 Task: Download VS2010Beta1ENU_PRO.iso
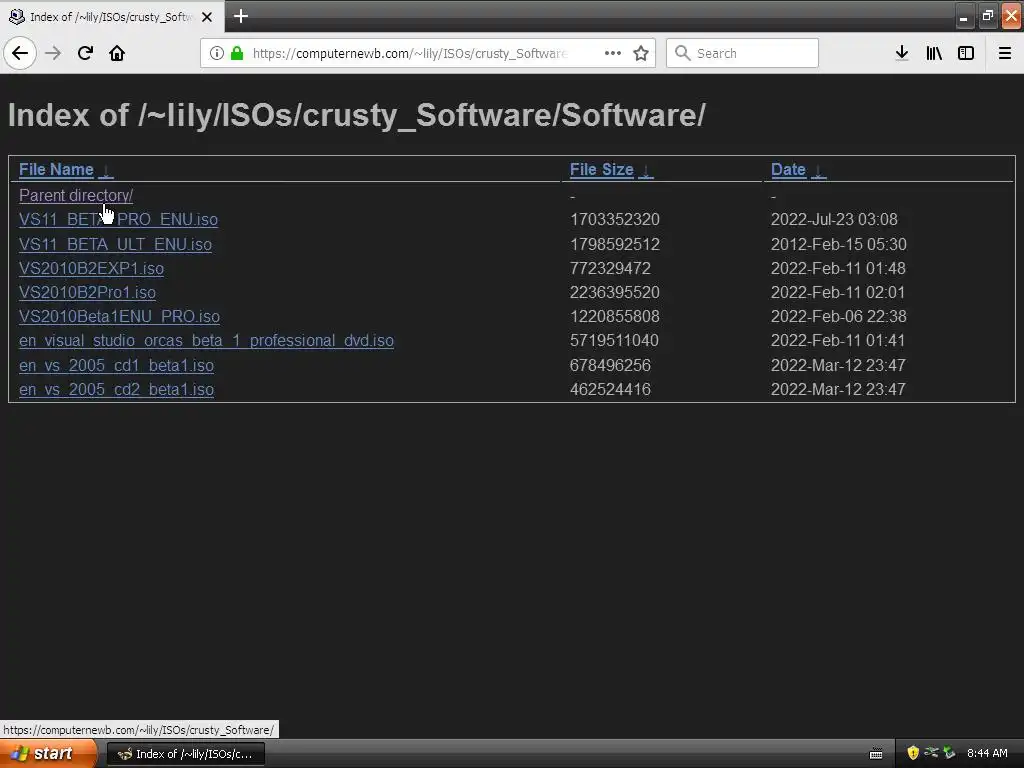pos(119,317)
